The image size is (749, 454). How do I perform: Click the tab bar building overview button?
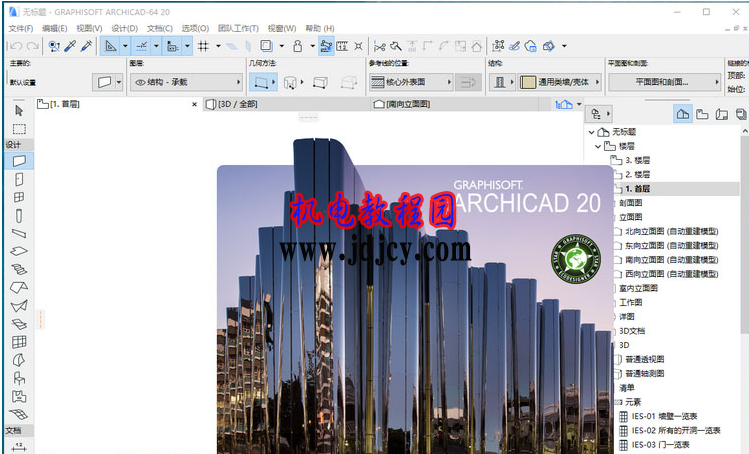pyautogui.click(x=564, y=104)
